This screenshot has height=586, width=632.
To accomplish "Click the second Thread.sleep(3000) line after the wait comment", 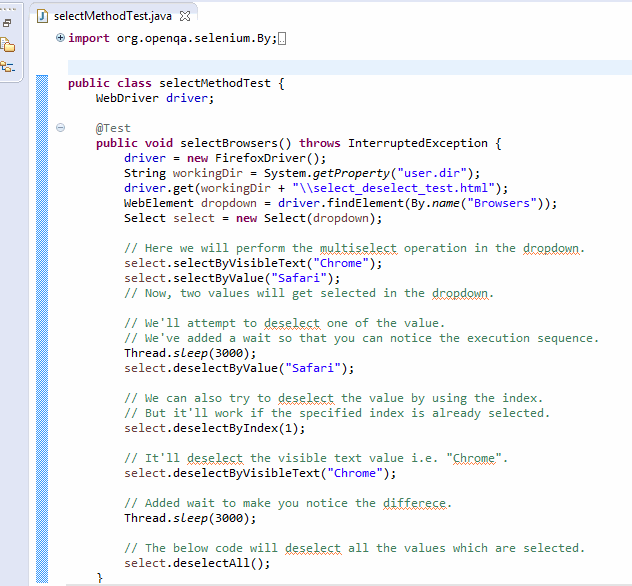I will pyautogui.click(x=190, y=518).
